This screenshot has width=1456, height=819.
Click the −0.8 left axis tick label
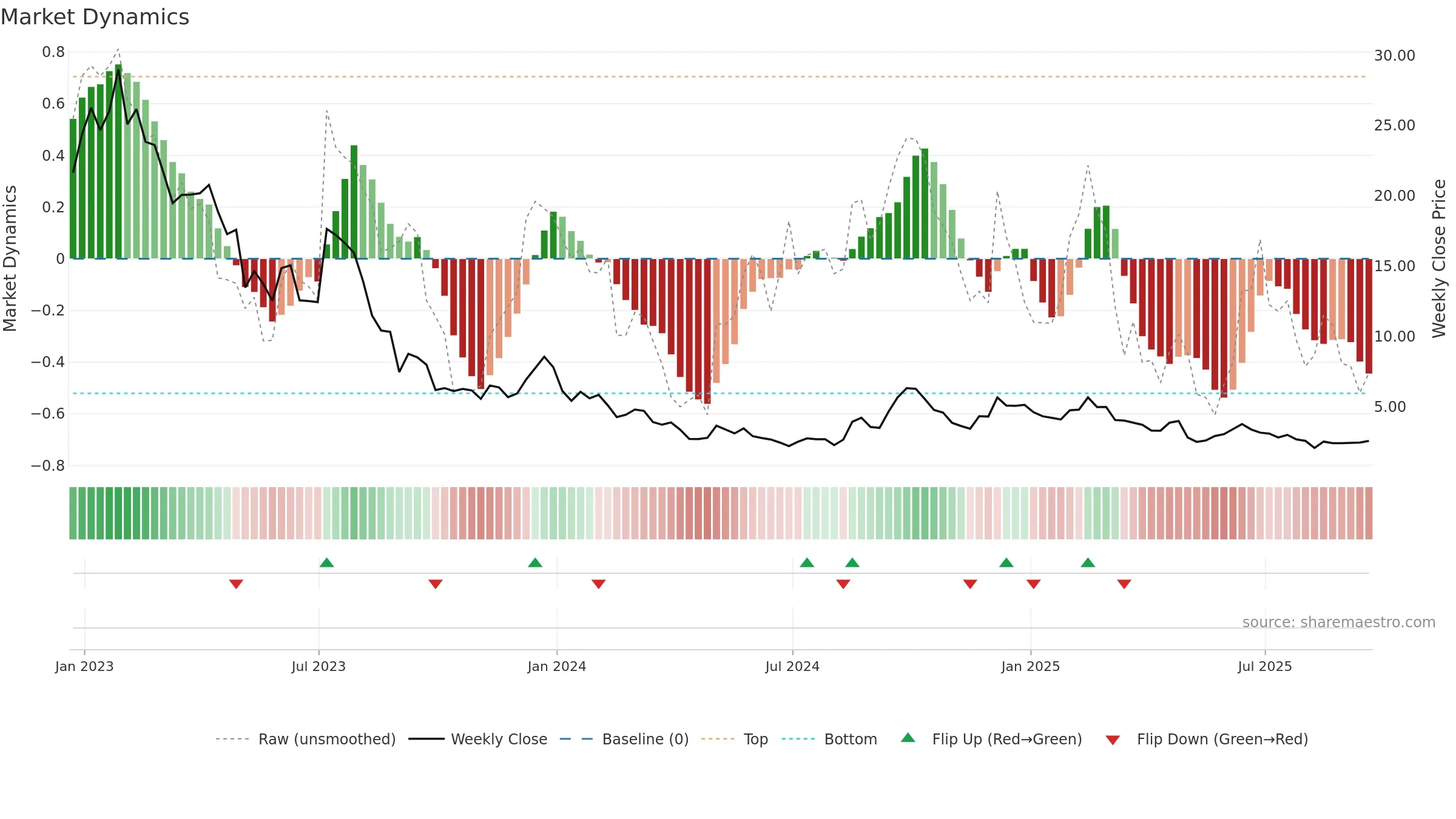pos(48,466)
